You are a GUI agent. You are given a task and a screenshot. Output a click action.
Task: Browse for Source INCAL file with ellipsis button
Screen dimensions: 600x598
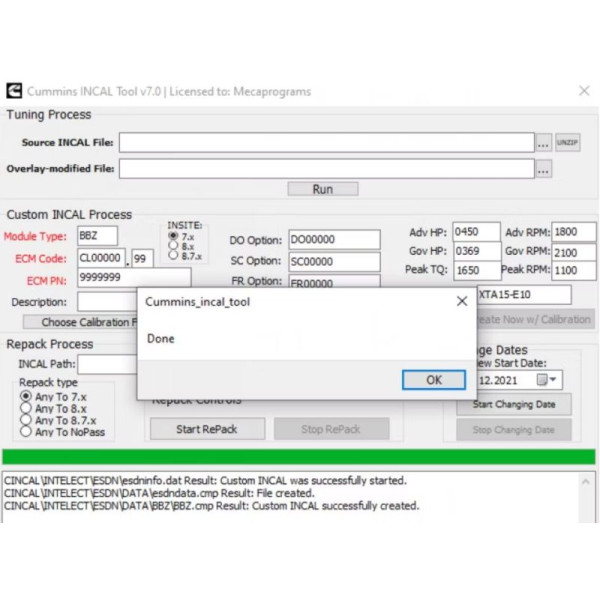tap(543, 143)
